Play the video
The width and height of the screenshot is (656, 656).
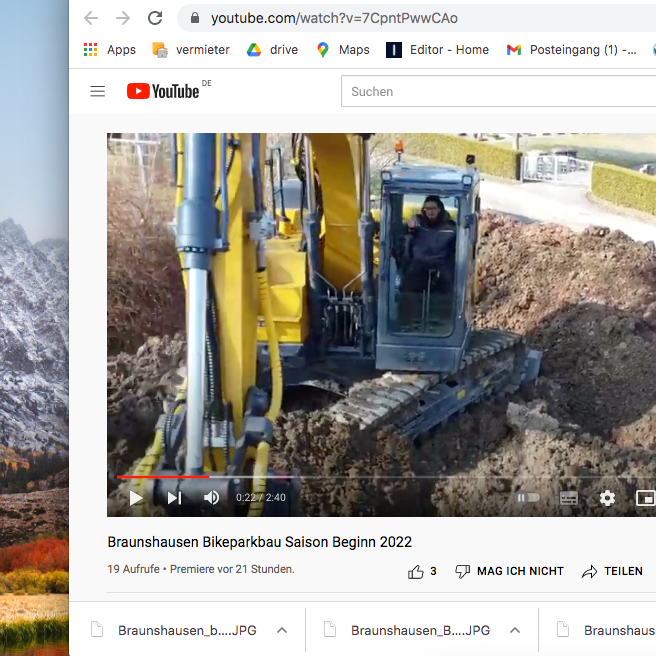coord(136,498)
